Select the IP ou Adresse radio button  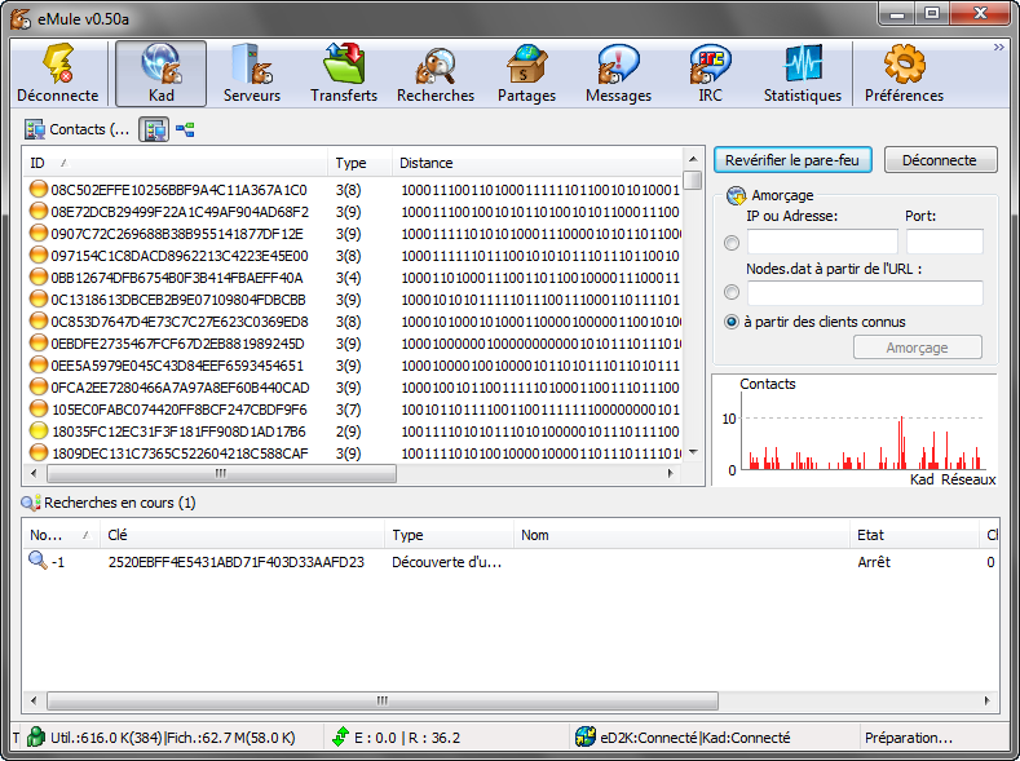(x=731, y=243)
